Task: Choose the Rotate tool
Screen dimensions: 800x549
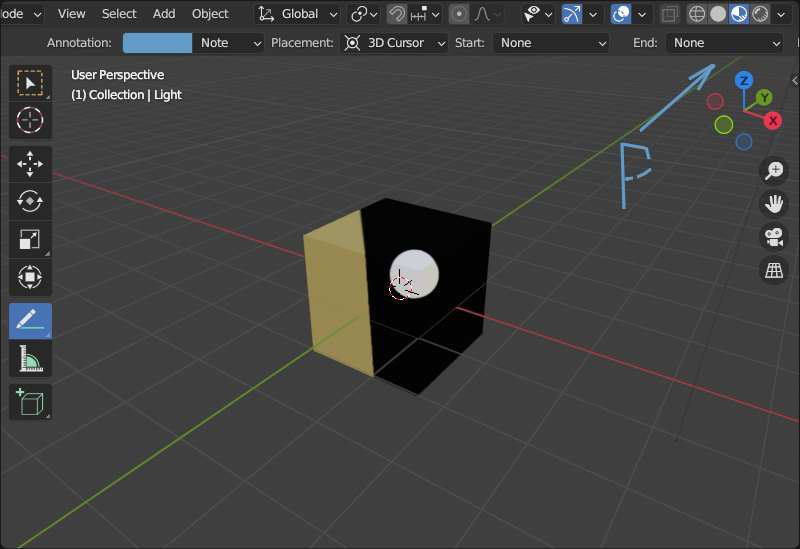Action: click(30, 202)
